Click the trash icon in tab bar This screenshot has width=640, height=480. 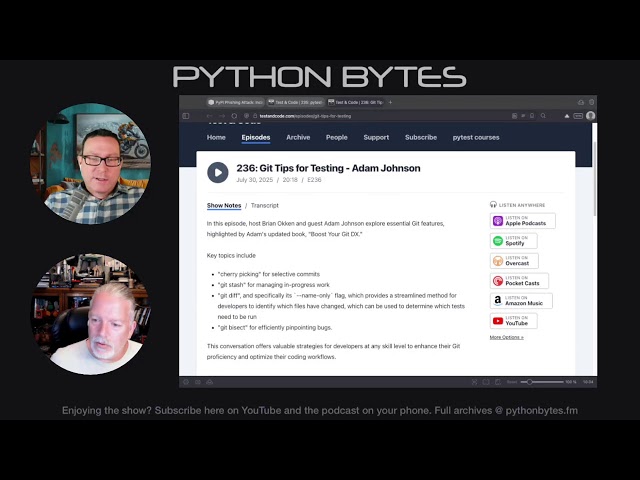pyautogui.click(x=591, y=102)
